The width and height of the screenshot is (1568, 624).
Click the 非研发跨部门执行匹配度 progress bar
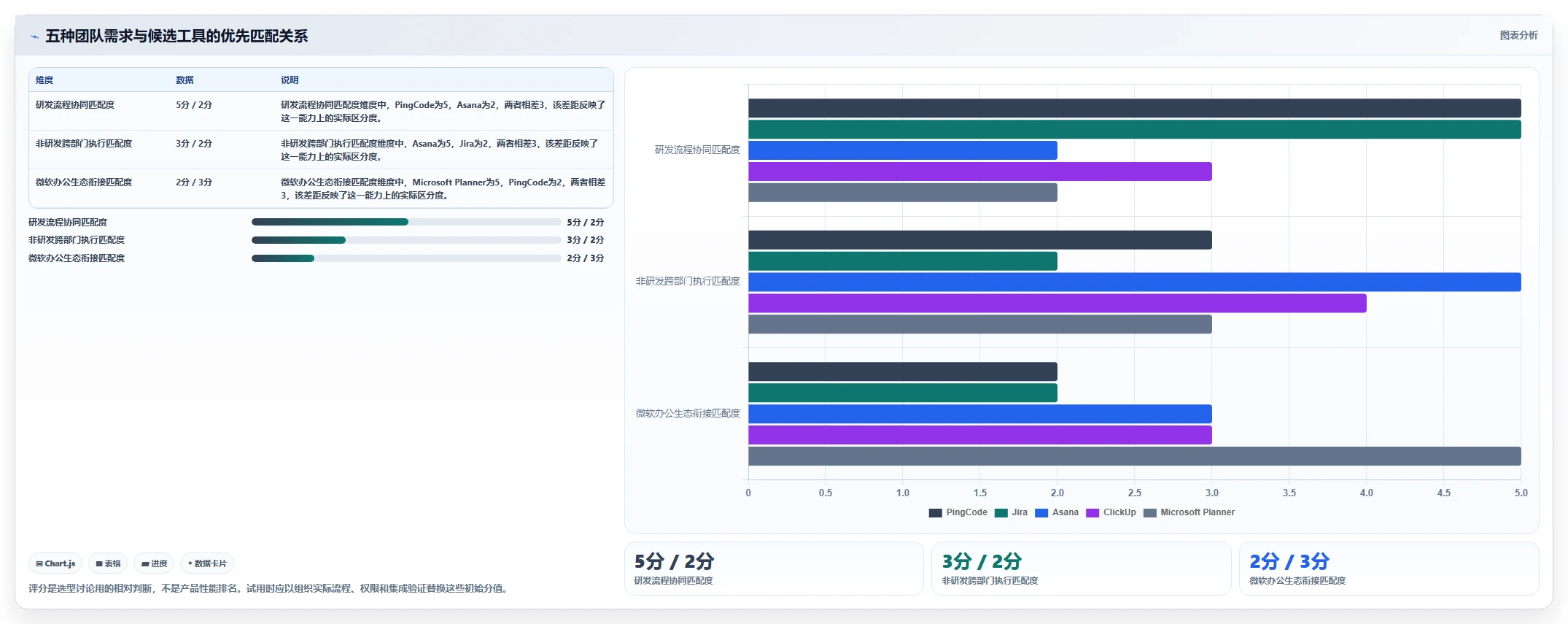point(406,240)
